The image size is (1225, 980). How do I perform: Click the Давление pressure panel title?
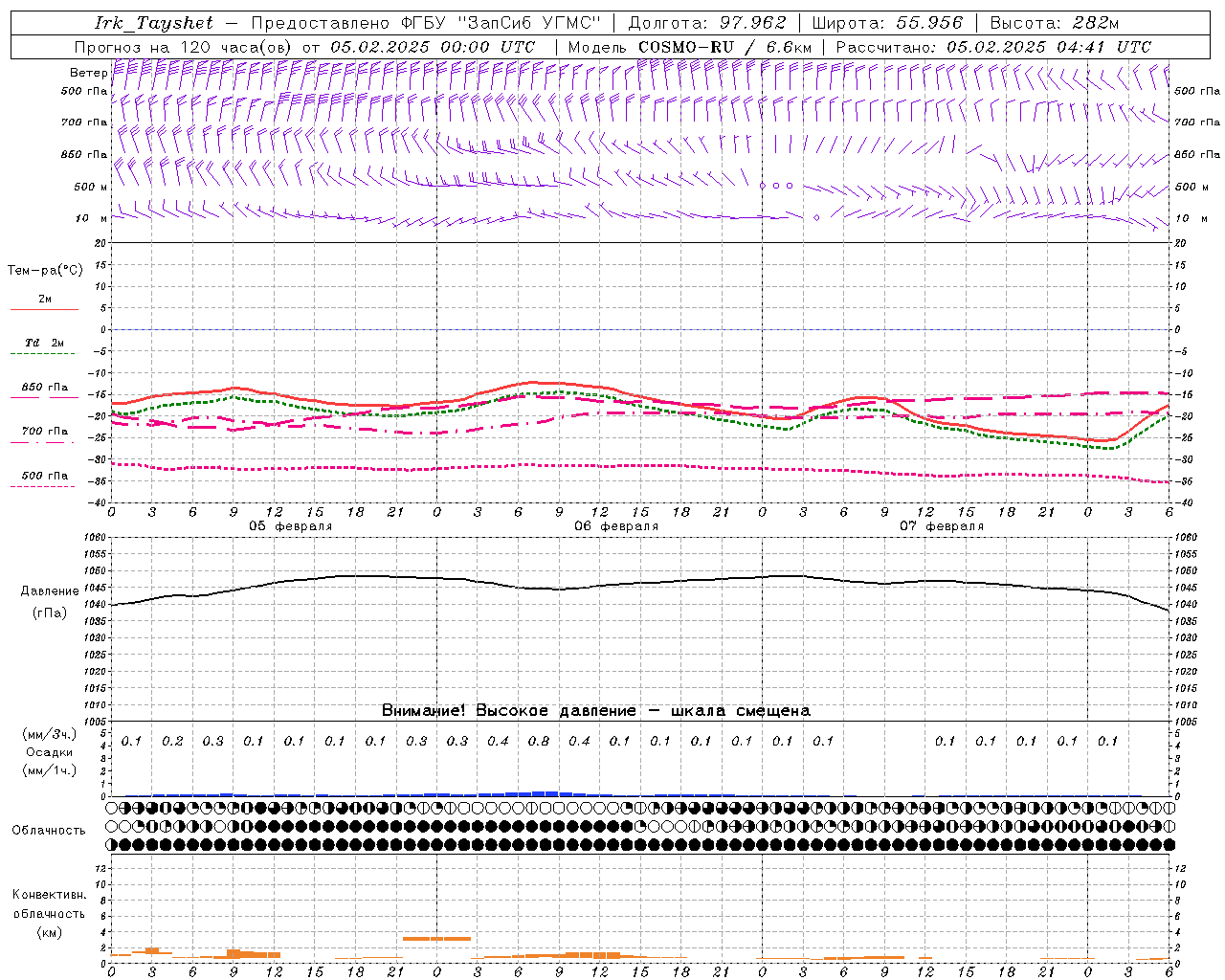[48, 591]
